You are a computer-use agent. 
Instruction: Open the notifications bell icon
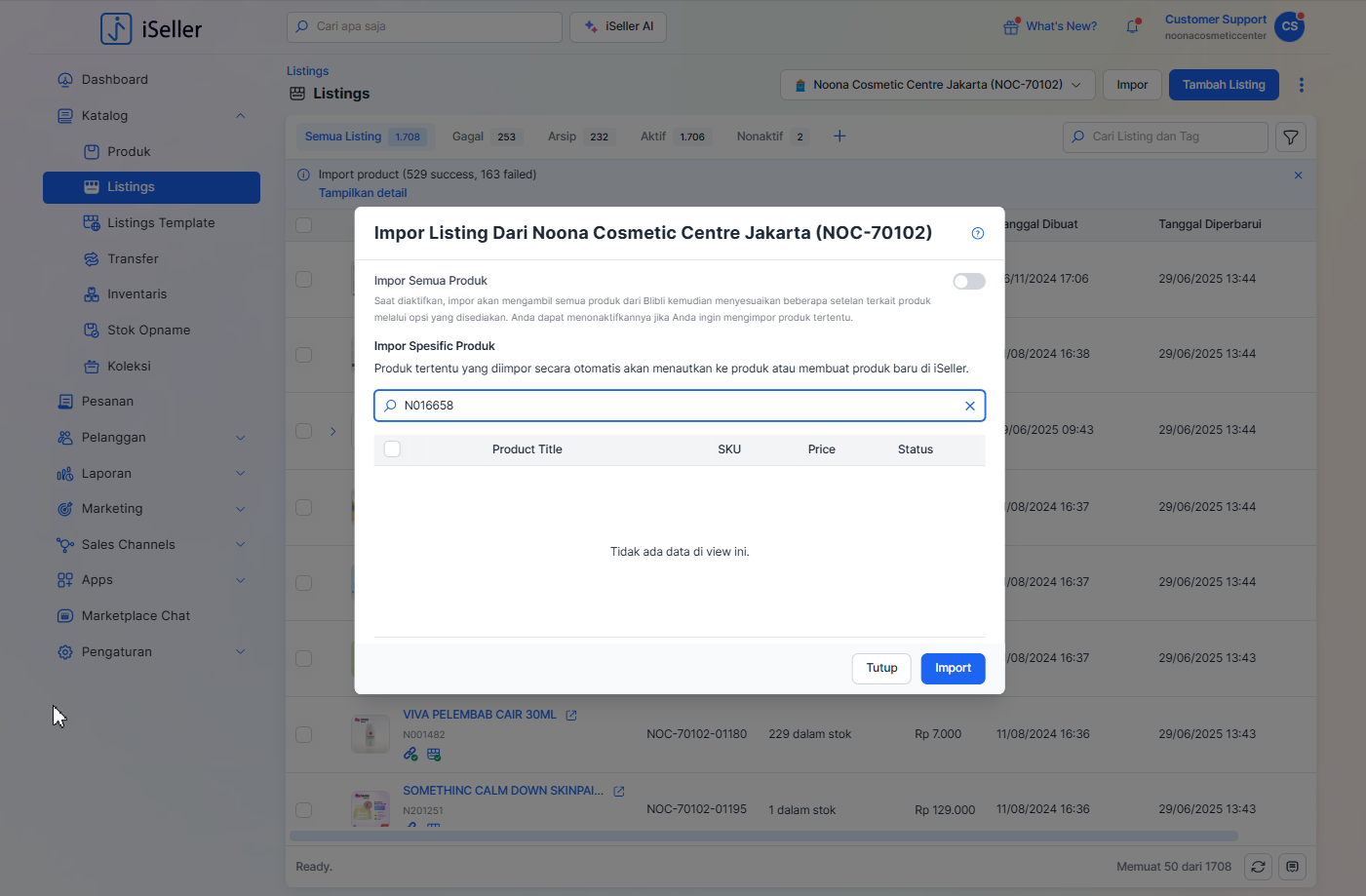[x=1132, y=26]
